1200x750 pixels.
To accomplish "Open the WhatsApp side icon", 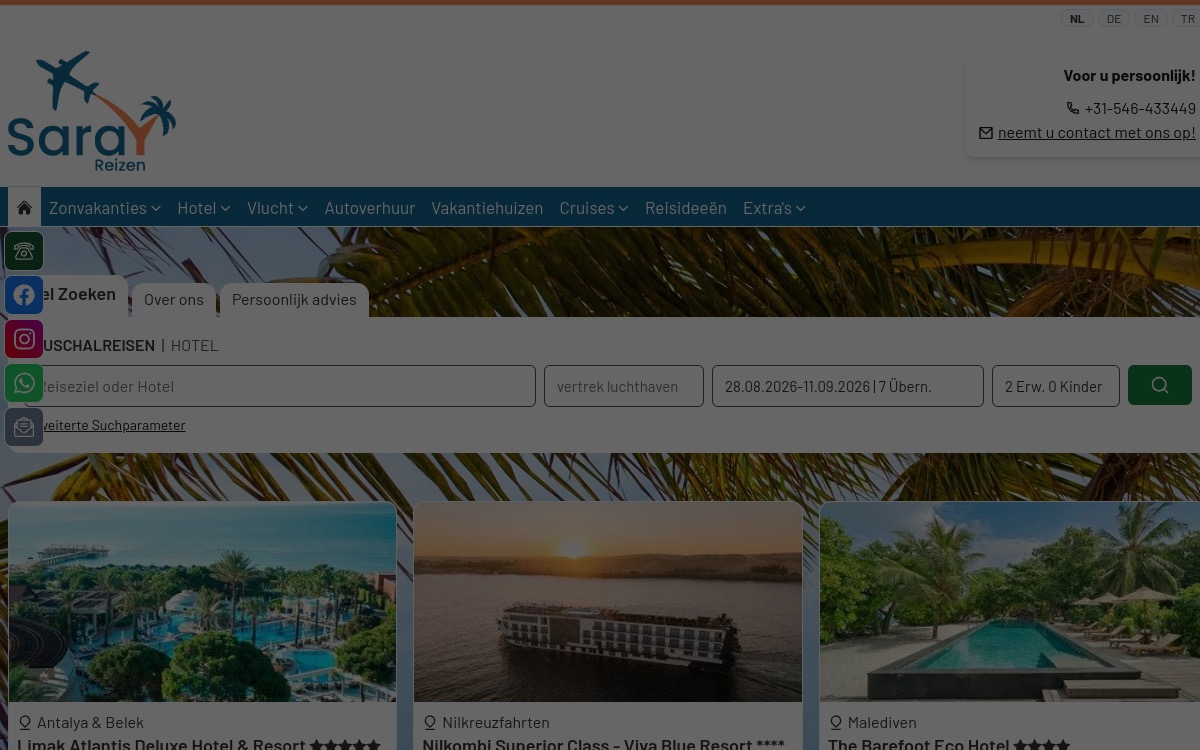I will pyautogui.click(x=24, y=383).
